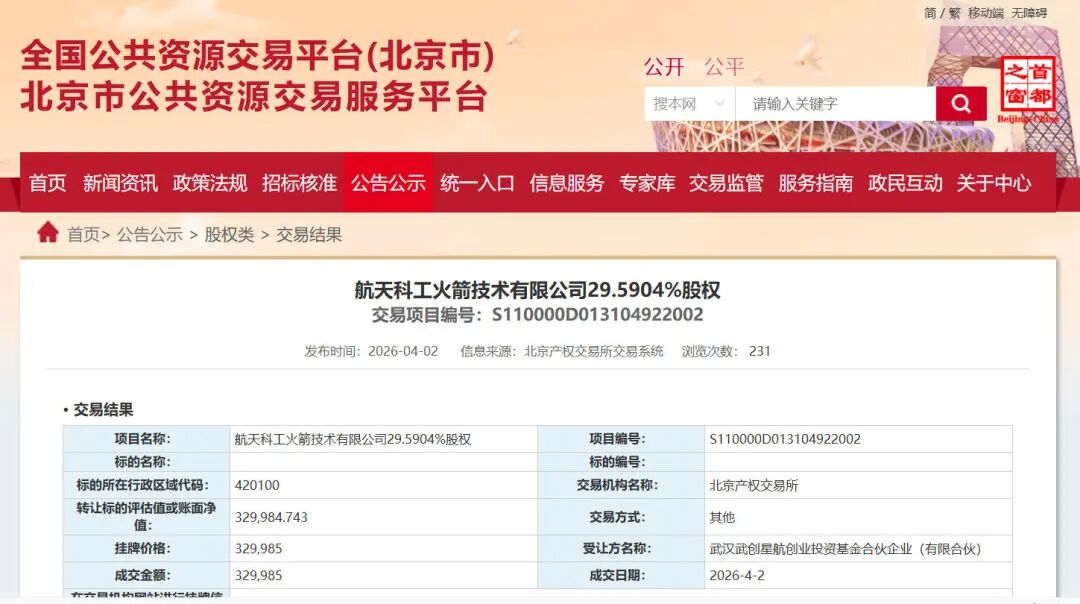The height and width of the screenshot is (604, 1080).
Task: Click the 首都之窗 logo
Action: 1027,90
